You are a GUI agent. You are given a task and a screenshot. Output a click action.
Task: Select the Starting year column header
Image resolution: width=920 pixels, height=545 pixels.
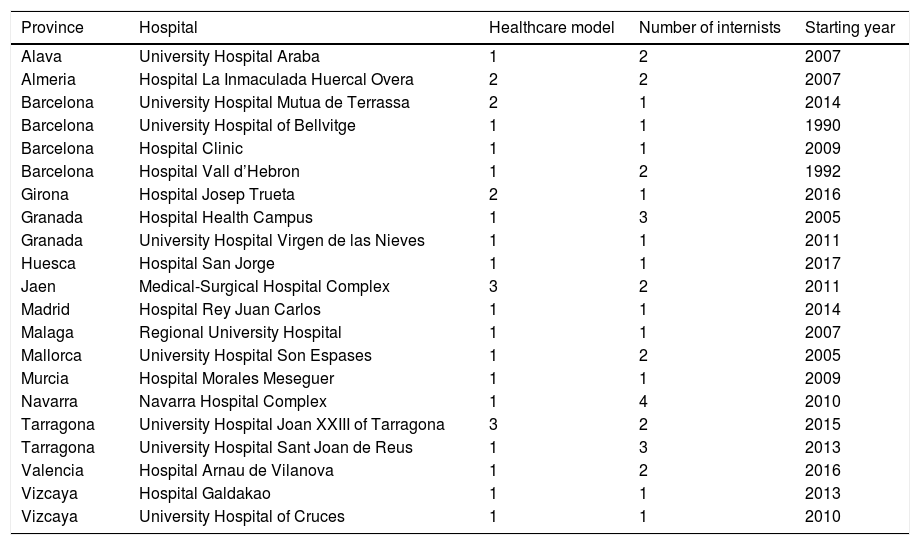pyautogui.click(x=849, y=28)
